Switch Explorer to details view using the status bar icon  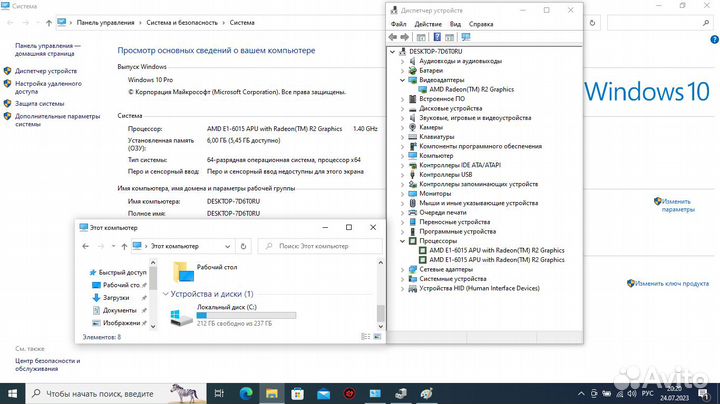pyautogui.click(x=366, y=337)
